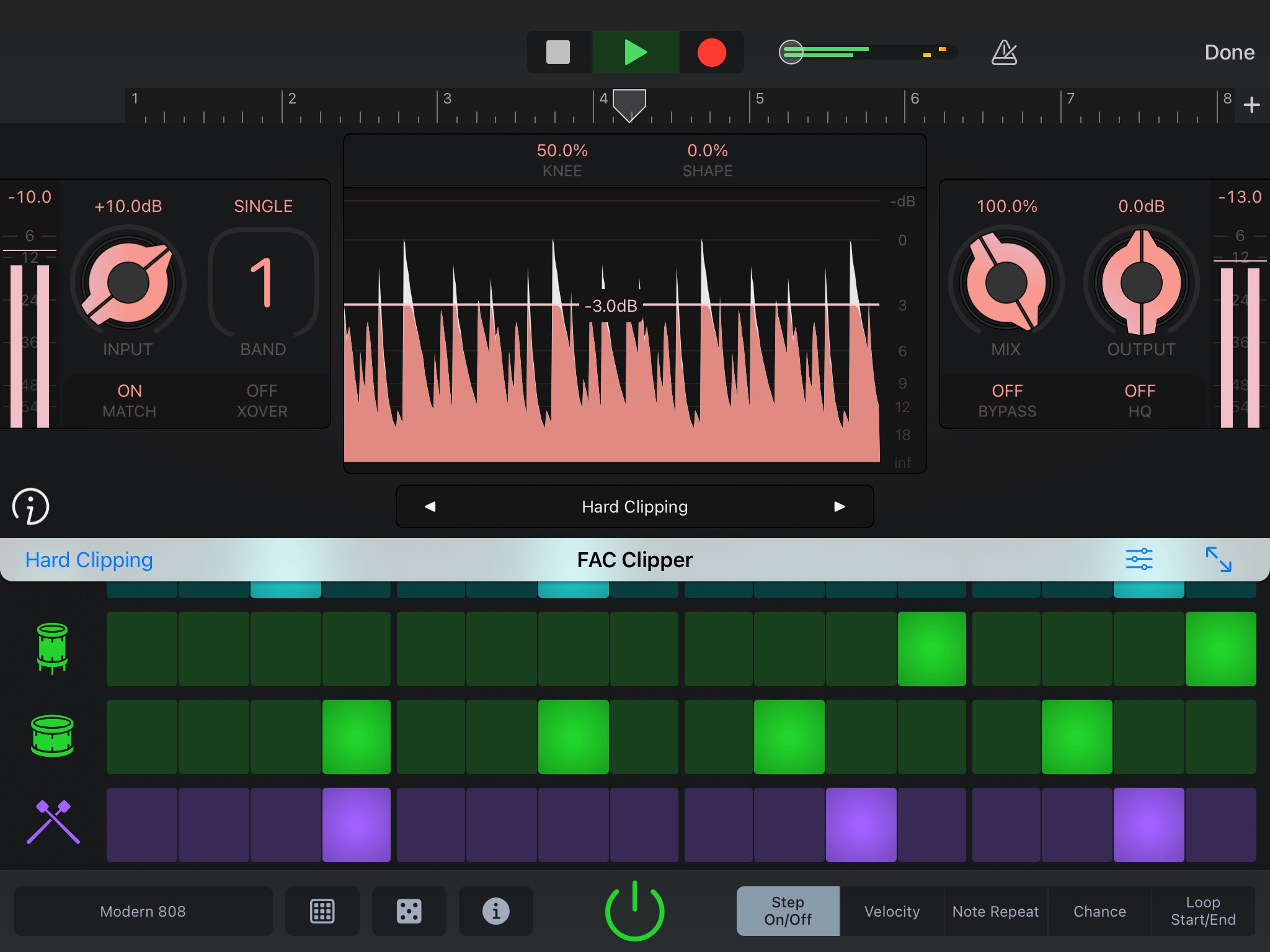Turn off snare row step 10

tap(789, 736)
